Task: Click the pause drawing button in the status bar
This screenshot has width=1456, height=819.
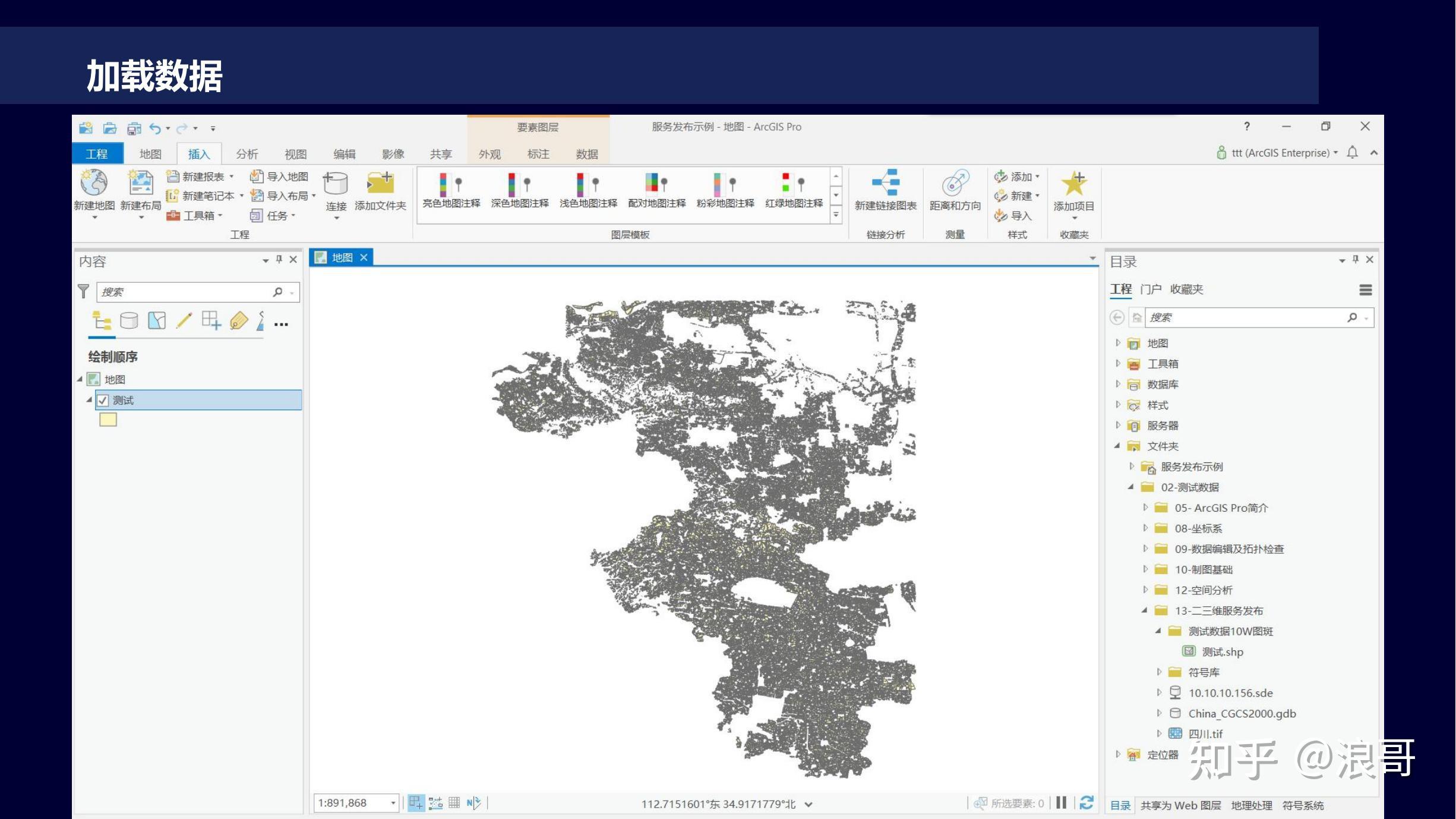Action: (x=1062, y=803)
